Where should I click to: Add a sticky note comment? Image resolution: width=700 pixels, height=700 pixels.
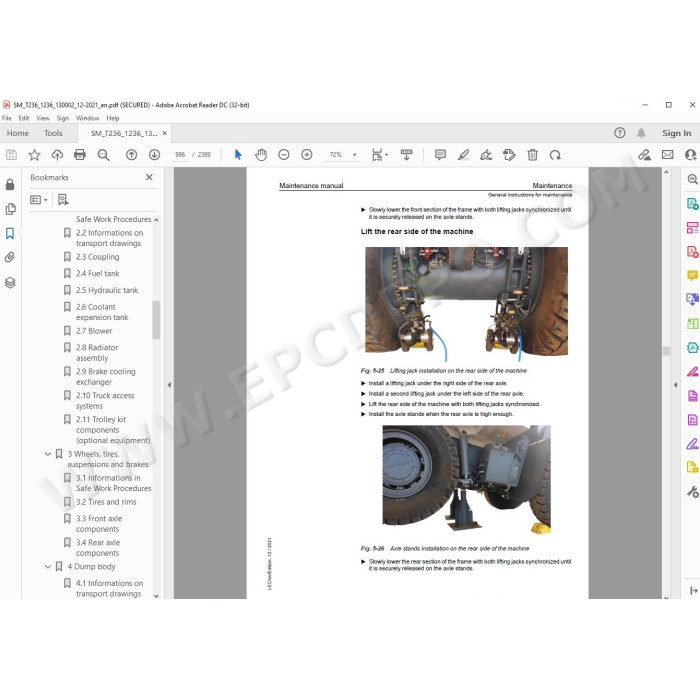(x=440, y=155)
